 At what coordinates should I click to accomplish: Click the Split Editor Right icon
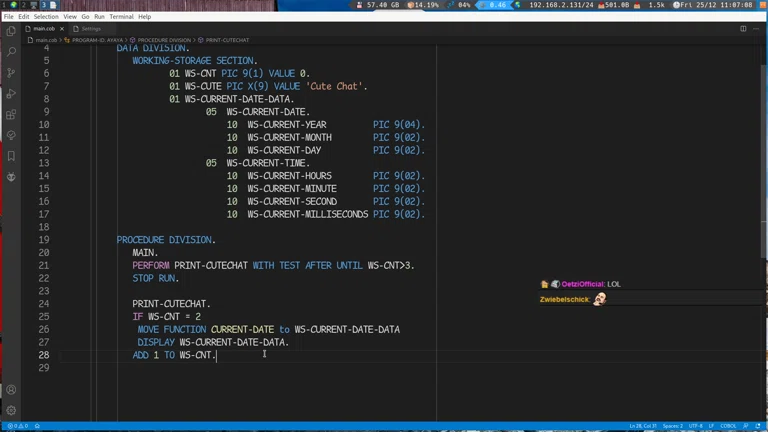[x=743, y=29]
